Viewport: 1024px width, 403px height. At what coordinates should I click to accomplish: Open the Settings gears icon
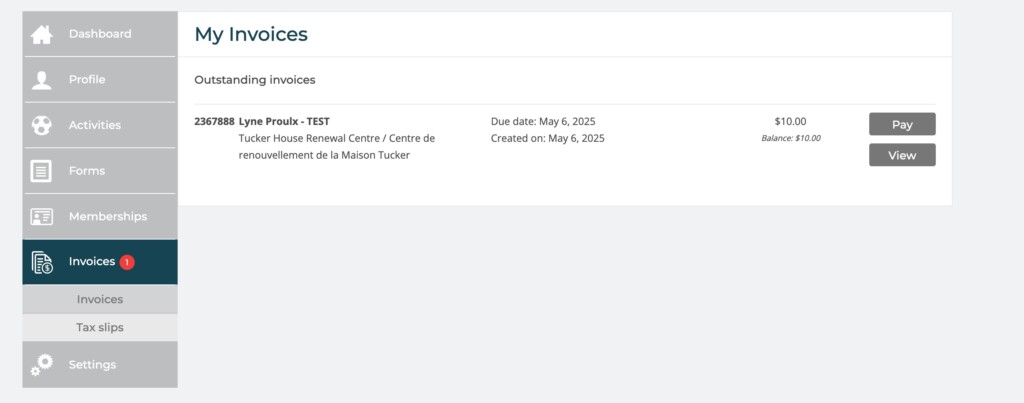(x=42, y=365)
